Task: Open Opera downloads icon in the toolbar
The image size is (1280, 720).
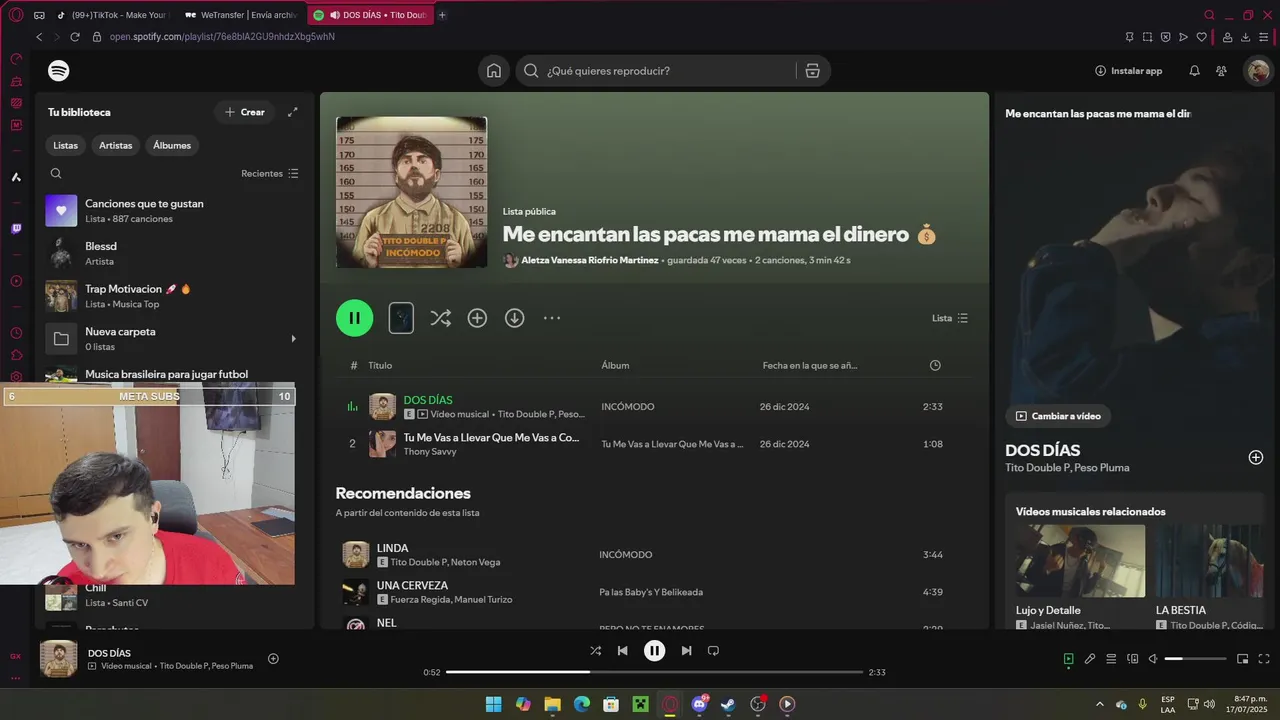Action: tap(1246, 37)
